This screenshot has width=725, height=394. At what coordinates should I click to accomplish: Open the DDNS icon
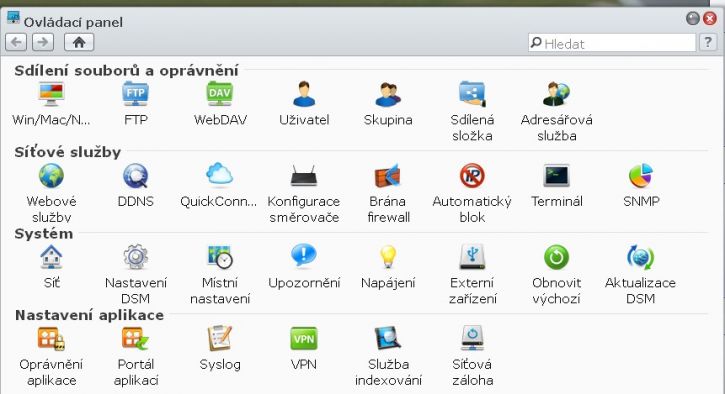pyautogui.click(x=135, y=176)
